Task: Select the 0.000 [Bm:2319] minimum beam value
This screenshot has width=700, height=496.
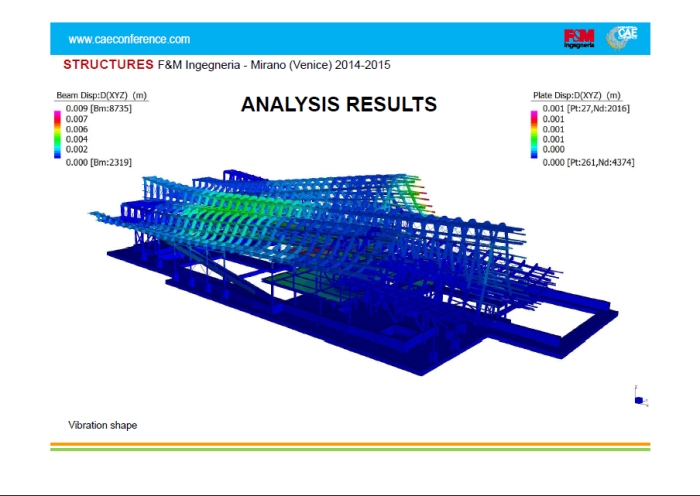Action: [x=99, y=161]
